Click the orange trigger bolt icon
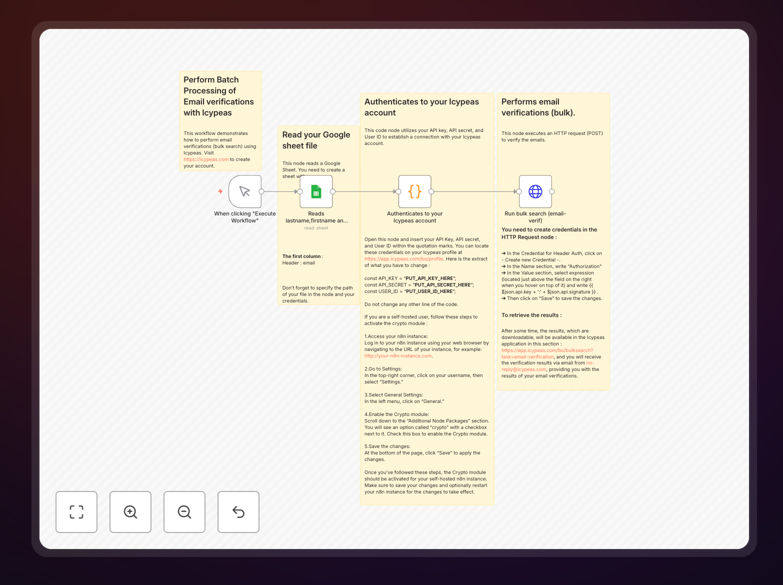This screenshot has width=783, height=585. pyautogui.click(x=220, y=191)
